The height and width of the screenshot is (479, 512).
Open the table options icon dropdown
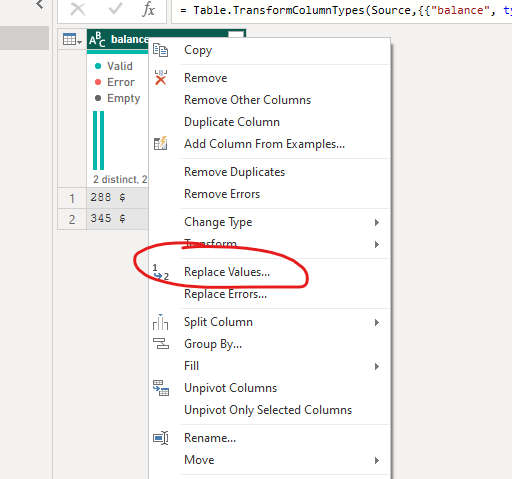(x=72, y=40)
